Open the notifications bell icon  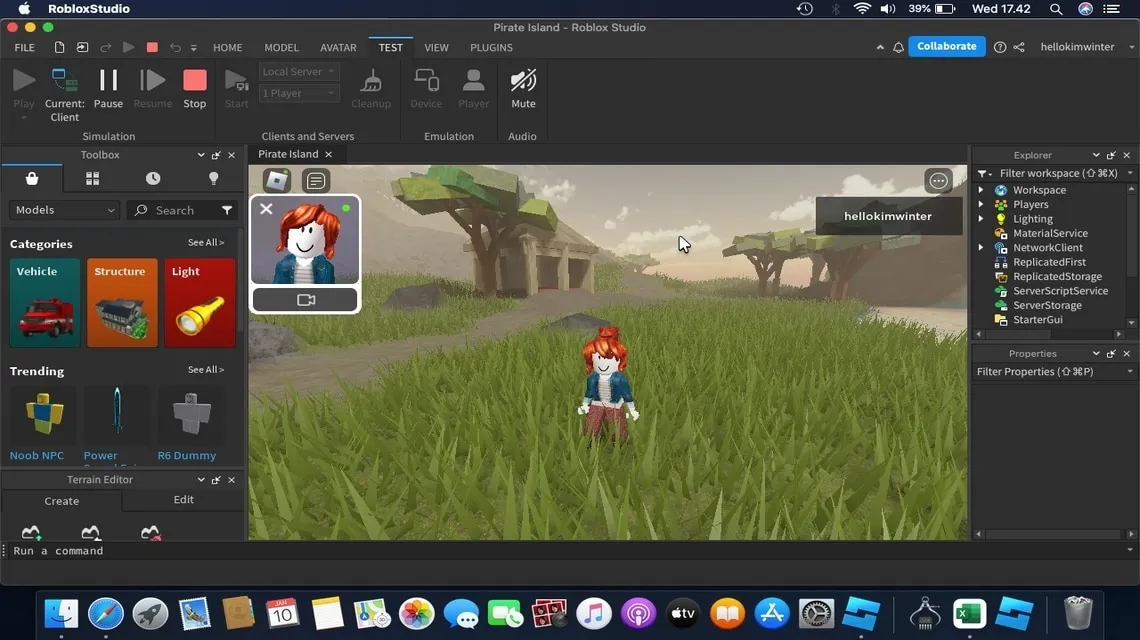point(898,47)
